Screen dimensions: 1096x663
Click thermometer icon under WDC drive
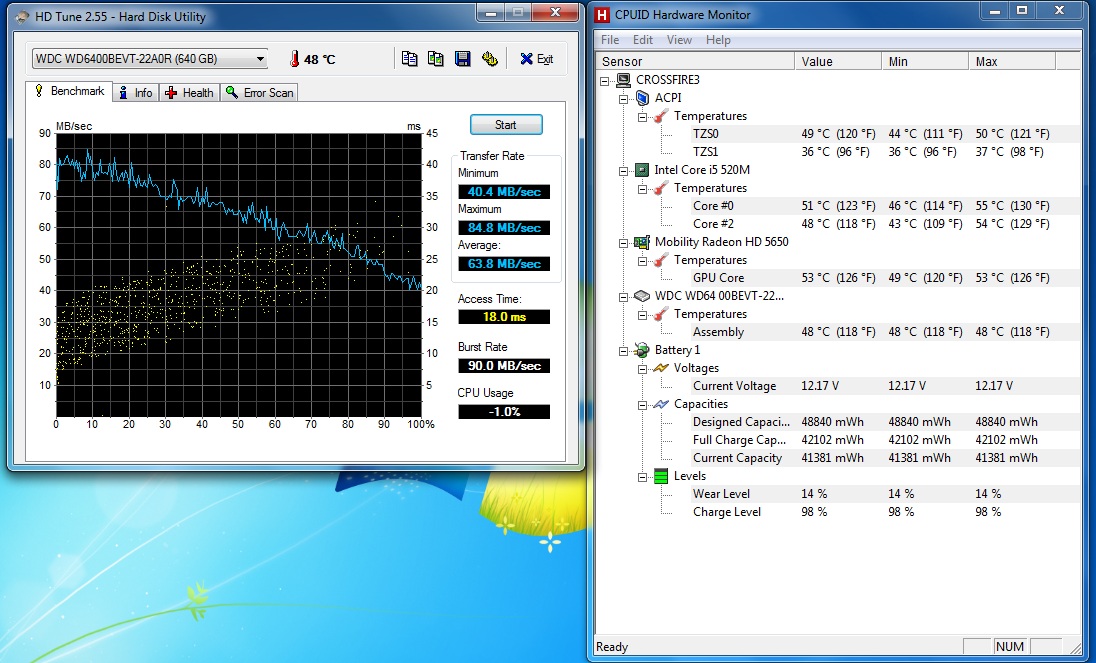tap(661, 314)
